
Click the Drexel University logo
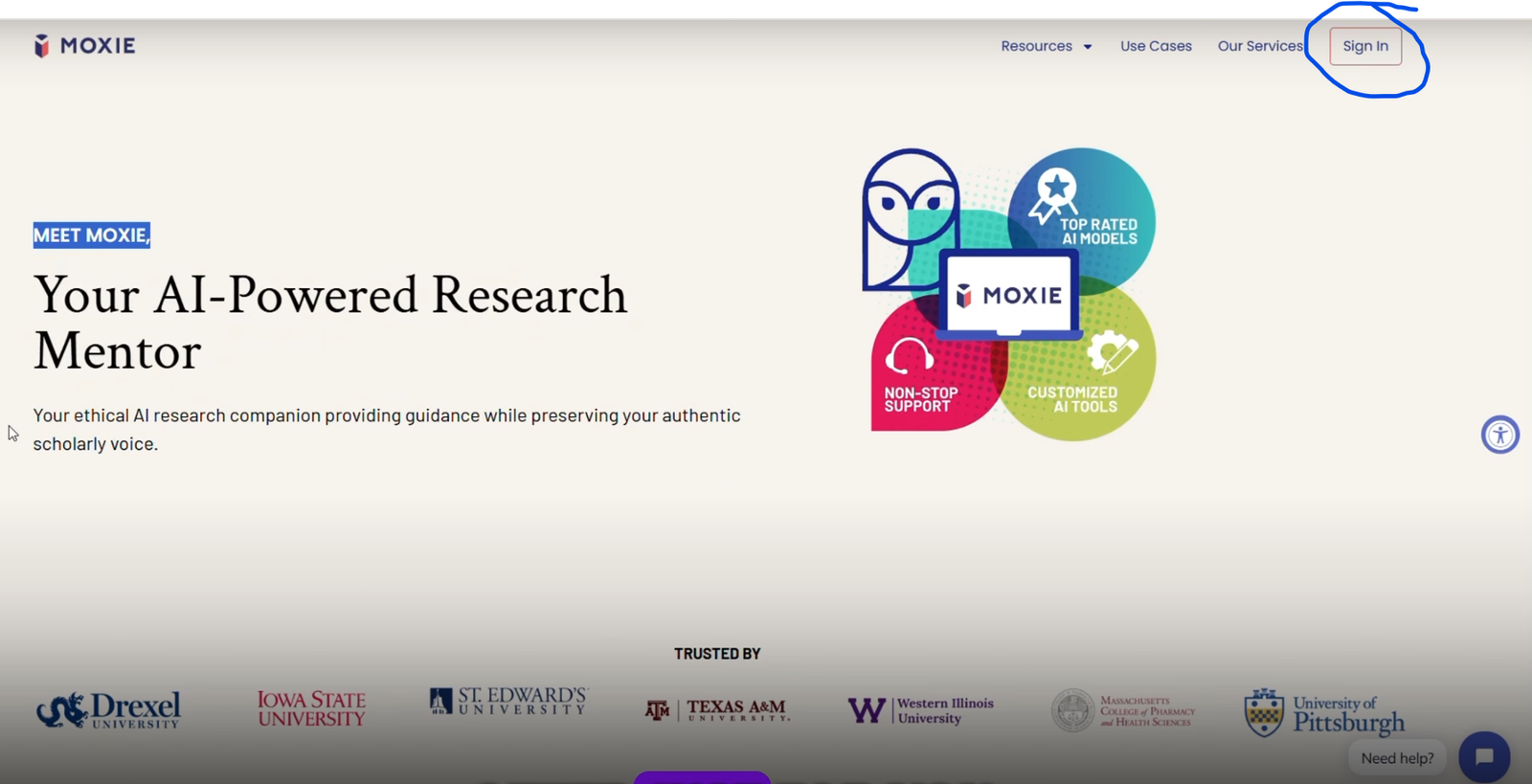(108, 710)
